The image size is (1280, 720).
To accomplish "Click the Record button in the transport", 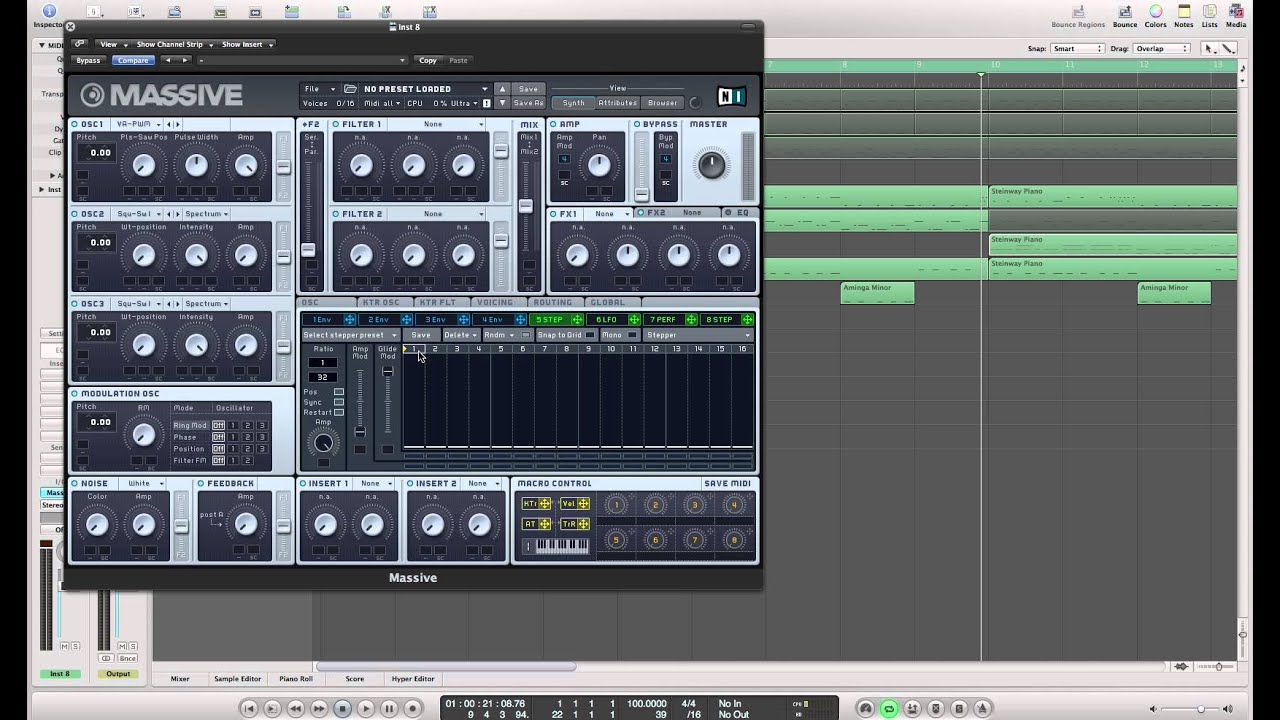I will pyautogui.click(x=412, y=708).
